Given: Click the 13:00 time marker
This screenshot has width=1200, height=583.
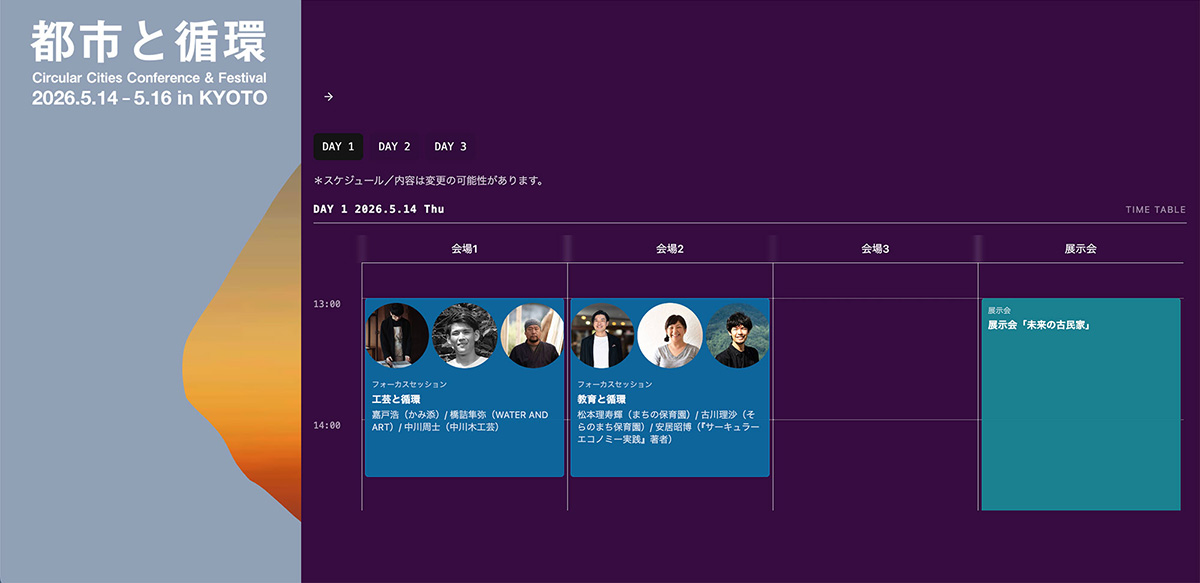Looking at the screenshot, I should pyautogui.click(x=327, y=304).
